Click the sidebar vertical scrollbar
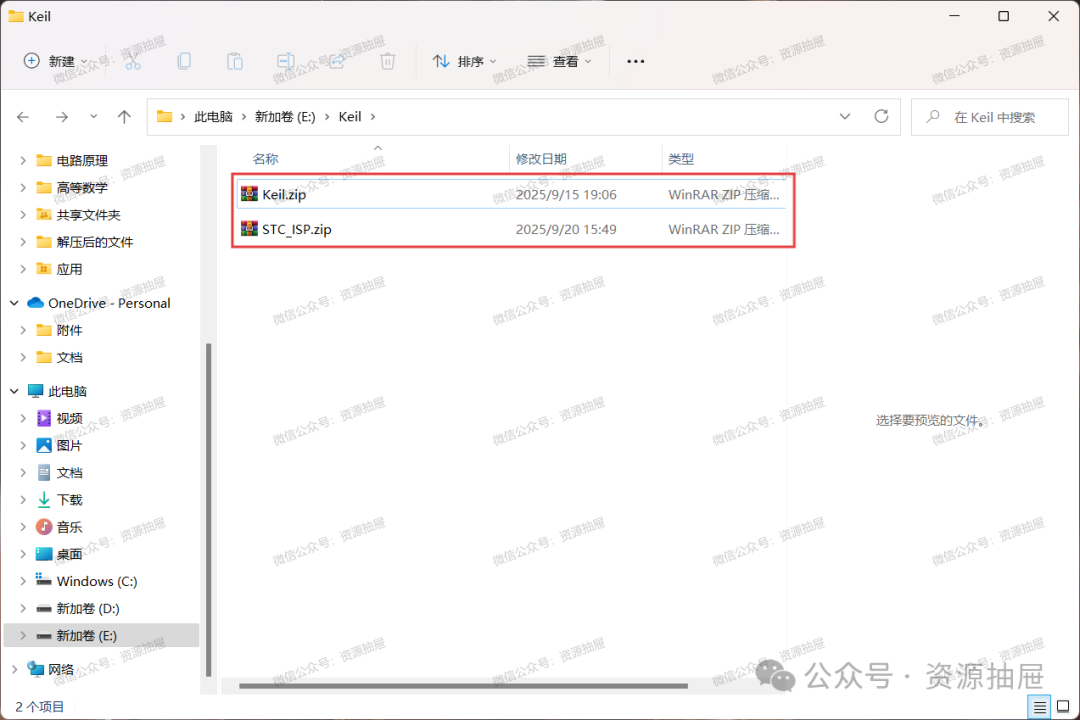 [x=208, y=510]
